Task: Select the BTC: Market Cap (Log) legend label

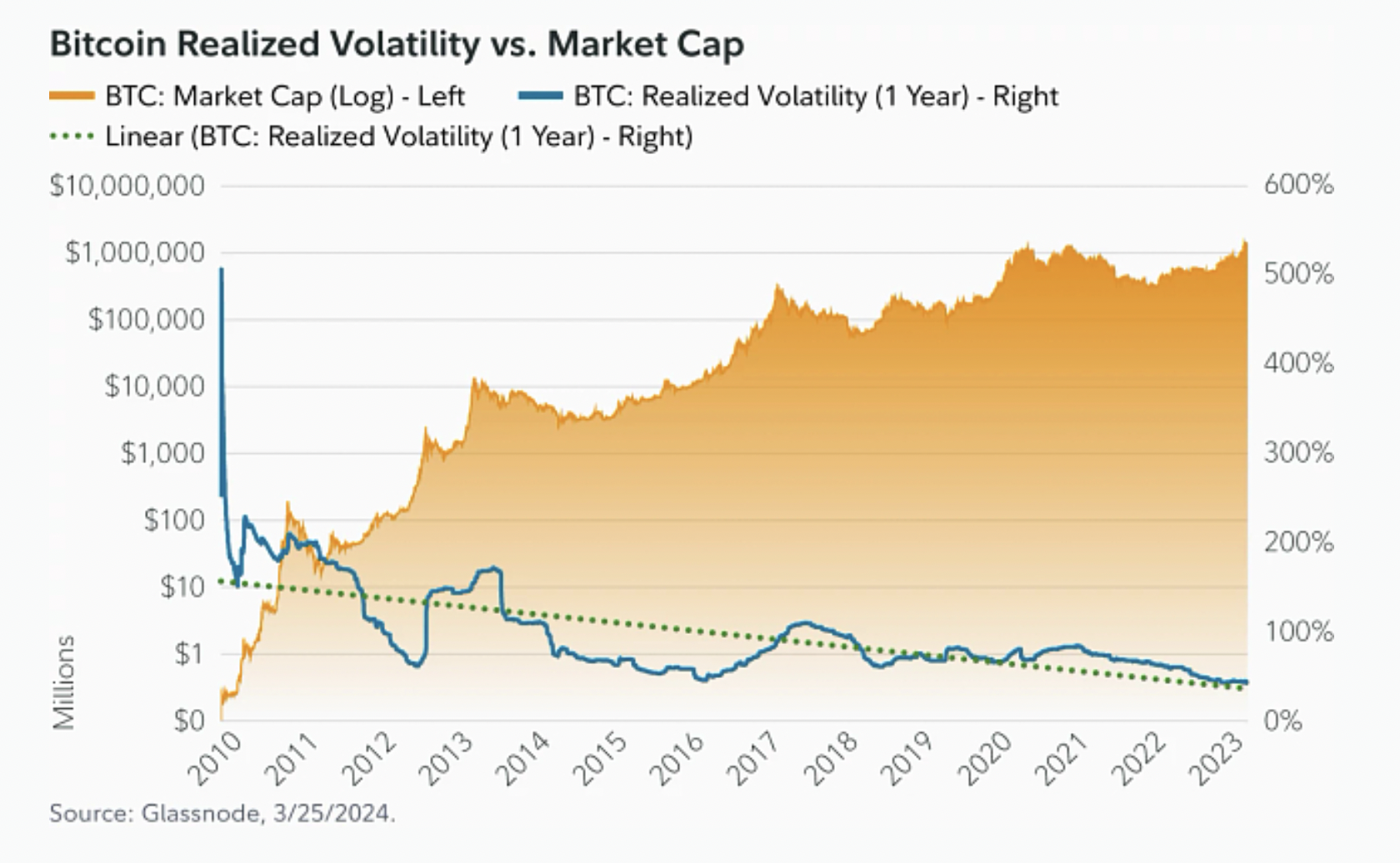Action: [285, 97]
